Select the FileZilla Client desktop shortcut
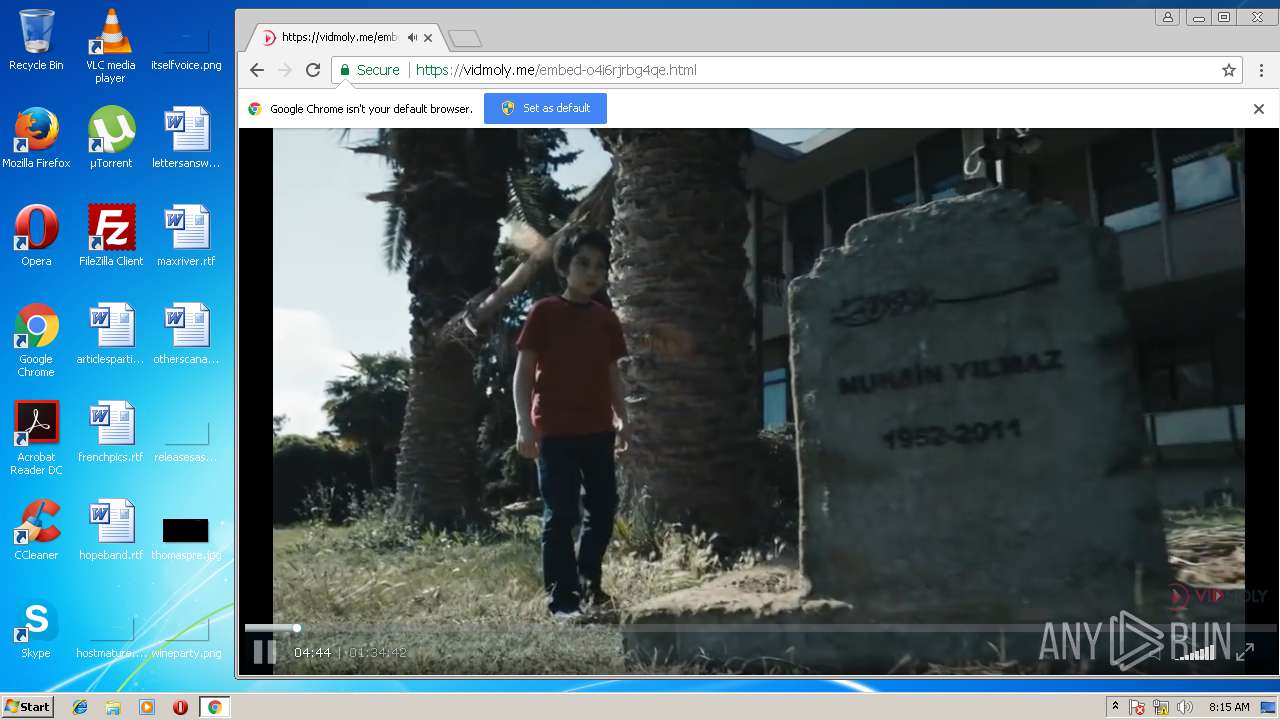Image resolution: width=1280 pixels, height=720 pixels. pos(111,236)
